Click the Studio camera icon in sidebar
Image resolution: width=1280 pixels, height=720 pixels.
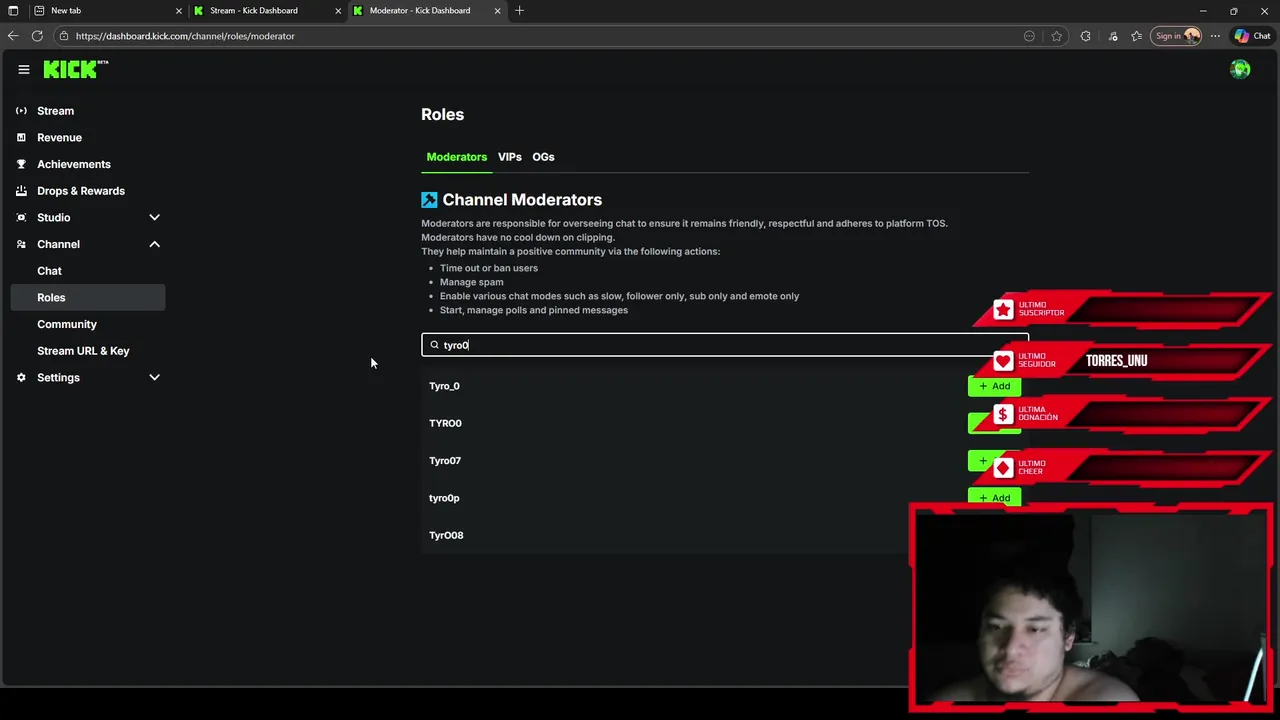tap(21, 217)
